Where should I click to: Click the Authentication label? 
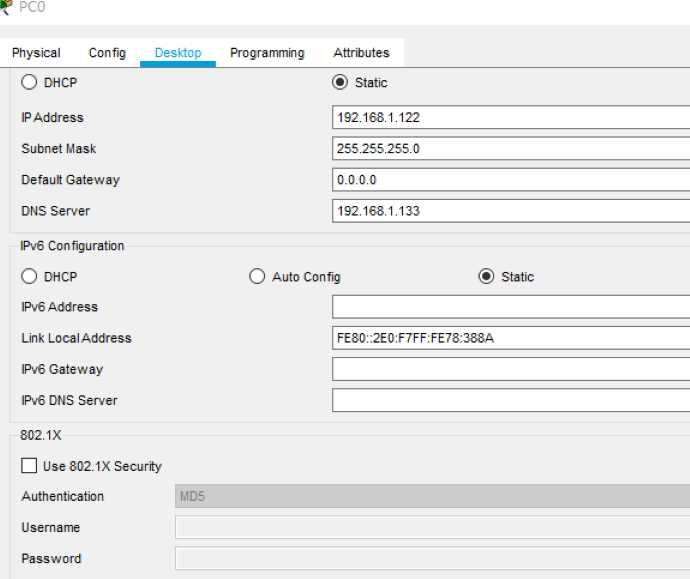[x=62, y=496]
